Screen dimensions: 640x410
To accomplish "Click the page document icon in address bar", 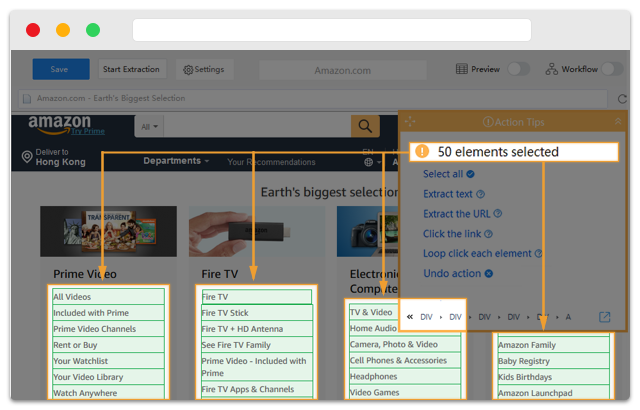I will pos(27,98).
